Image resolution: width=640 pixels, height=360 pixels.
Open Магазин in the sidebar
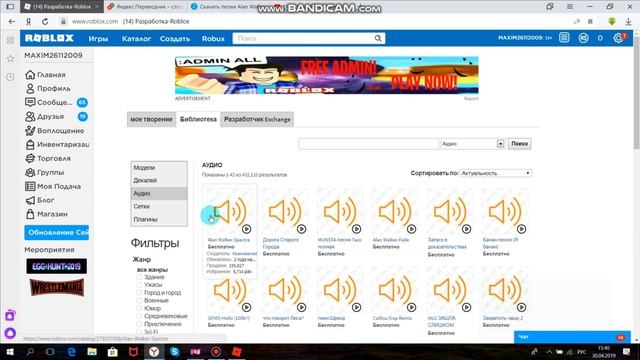pos(46,214)
